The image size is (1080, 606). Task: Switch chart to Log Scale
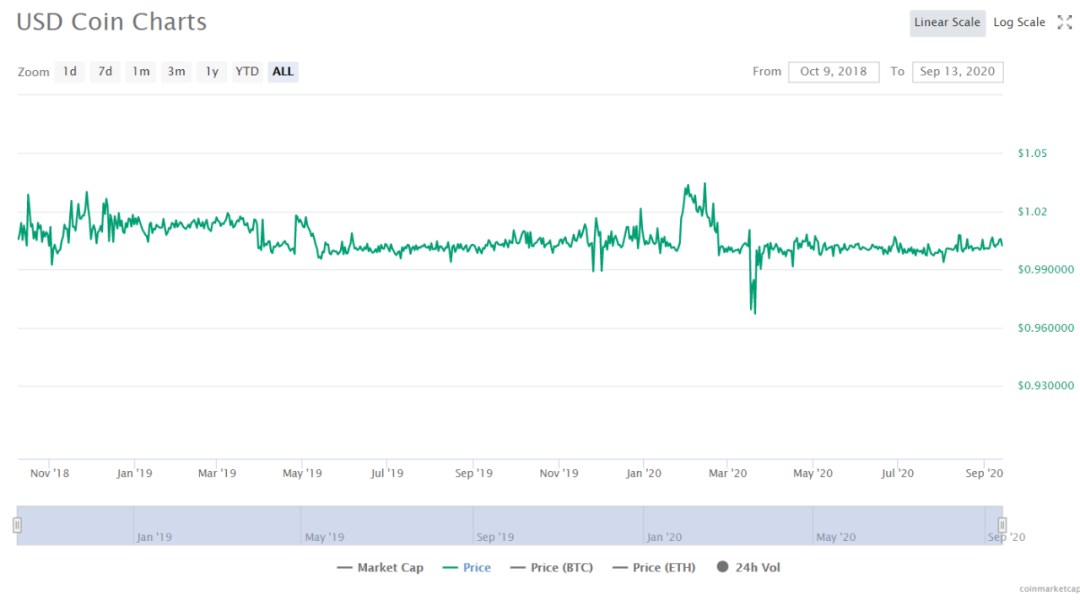(x=1019, y=23)
